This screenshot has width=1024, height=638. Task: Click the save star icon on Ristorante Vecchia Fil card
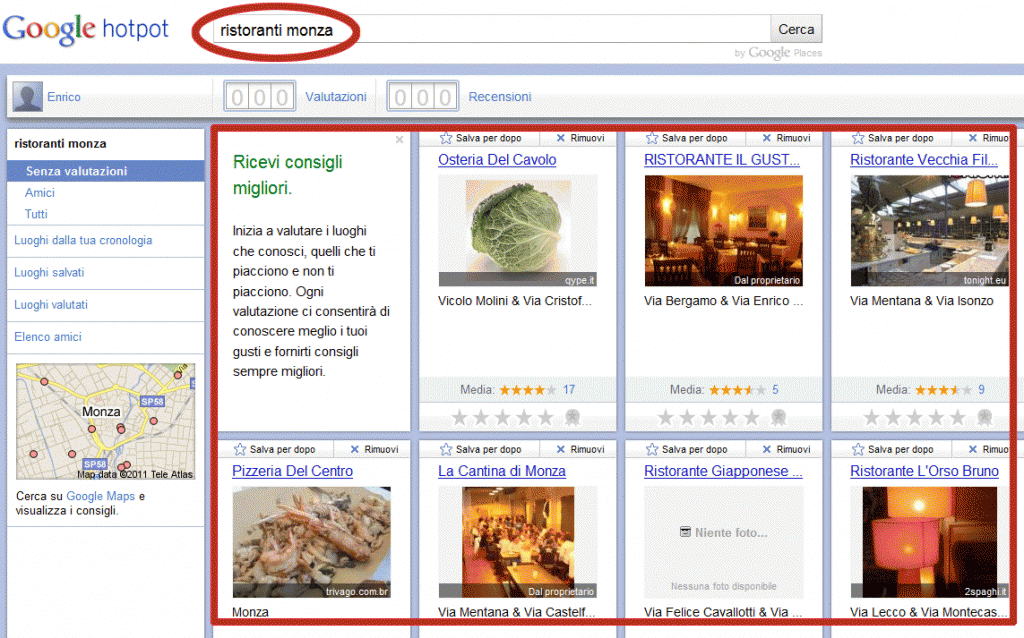(x=858, y=138)
